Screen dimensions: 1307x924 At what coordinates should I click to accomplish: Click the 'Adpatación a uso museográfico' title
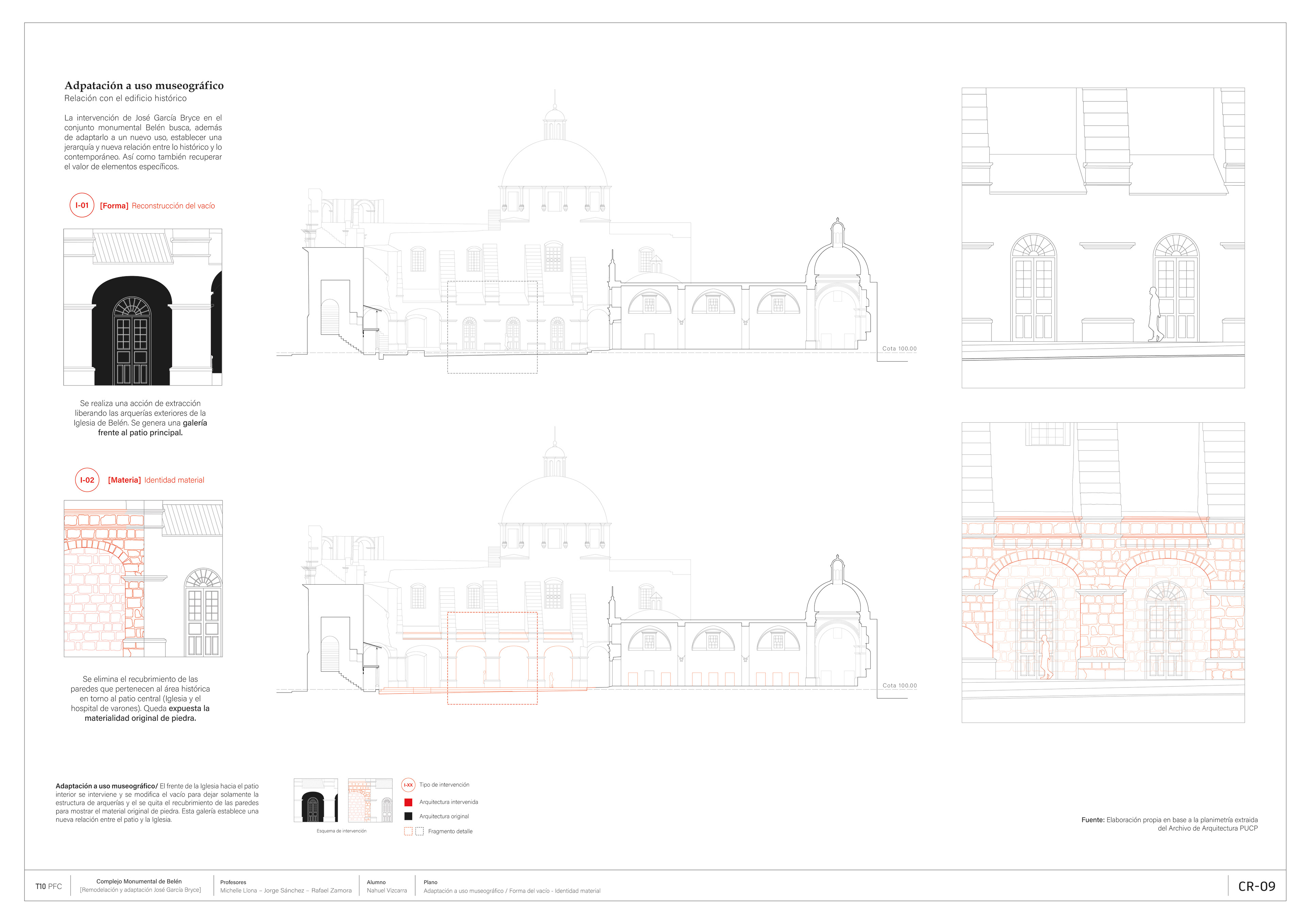click(144, 85)
